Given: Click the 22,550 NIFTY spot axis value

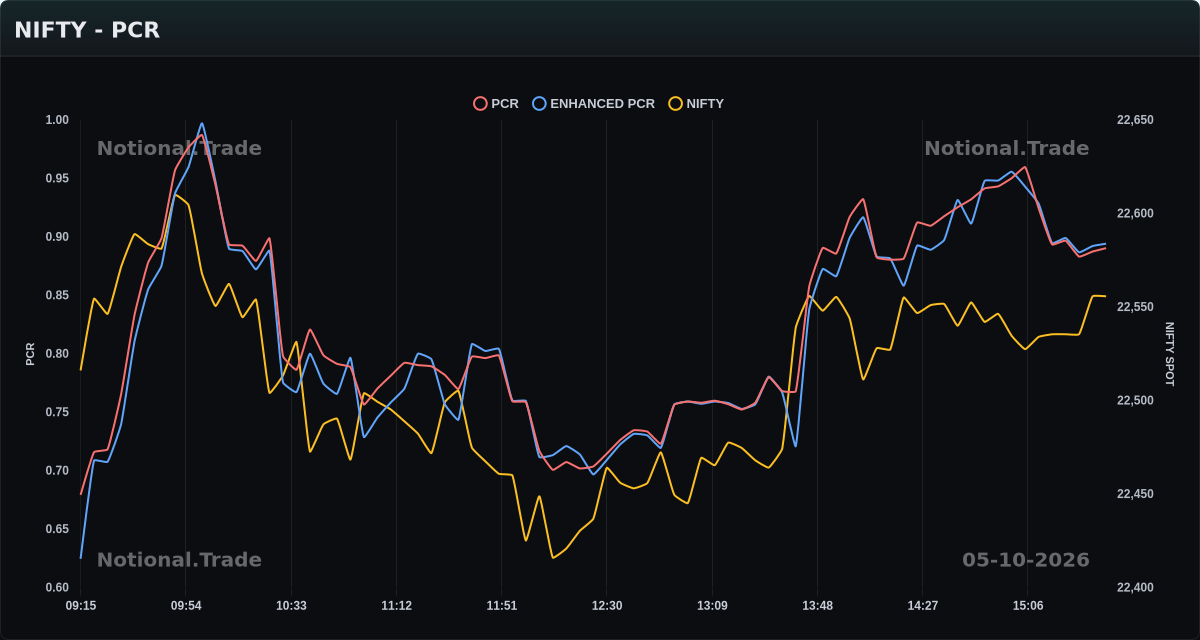Looking at the screenshot, I should click(1135, 307).
